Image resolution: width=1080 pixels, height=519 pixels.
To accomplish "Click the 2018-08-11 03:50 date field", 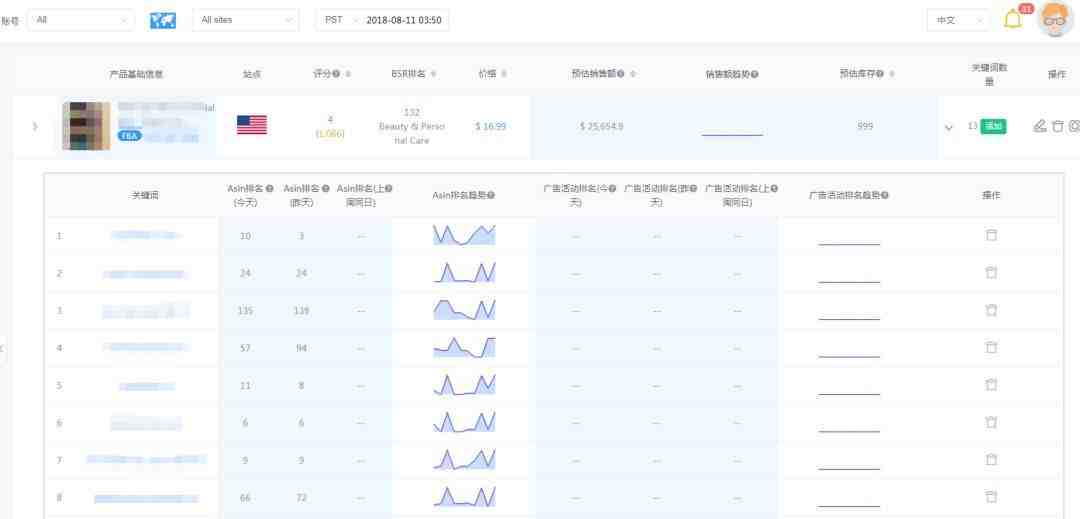I will pyautogui.click(x=403, y=20).
